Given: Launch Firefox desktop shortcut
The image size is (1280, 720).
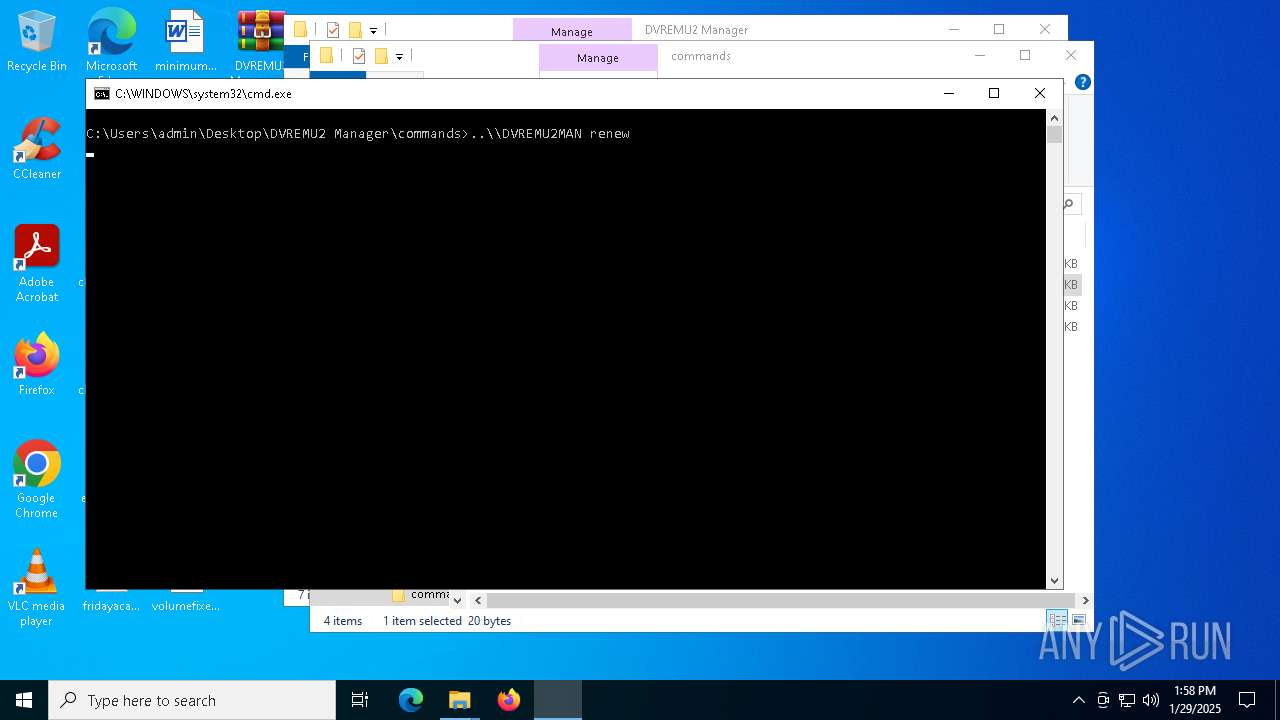Looking at the screenshot, I should 37,365.
